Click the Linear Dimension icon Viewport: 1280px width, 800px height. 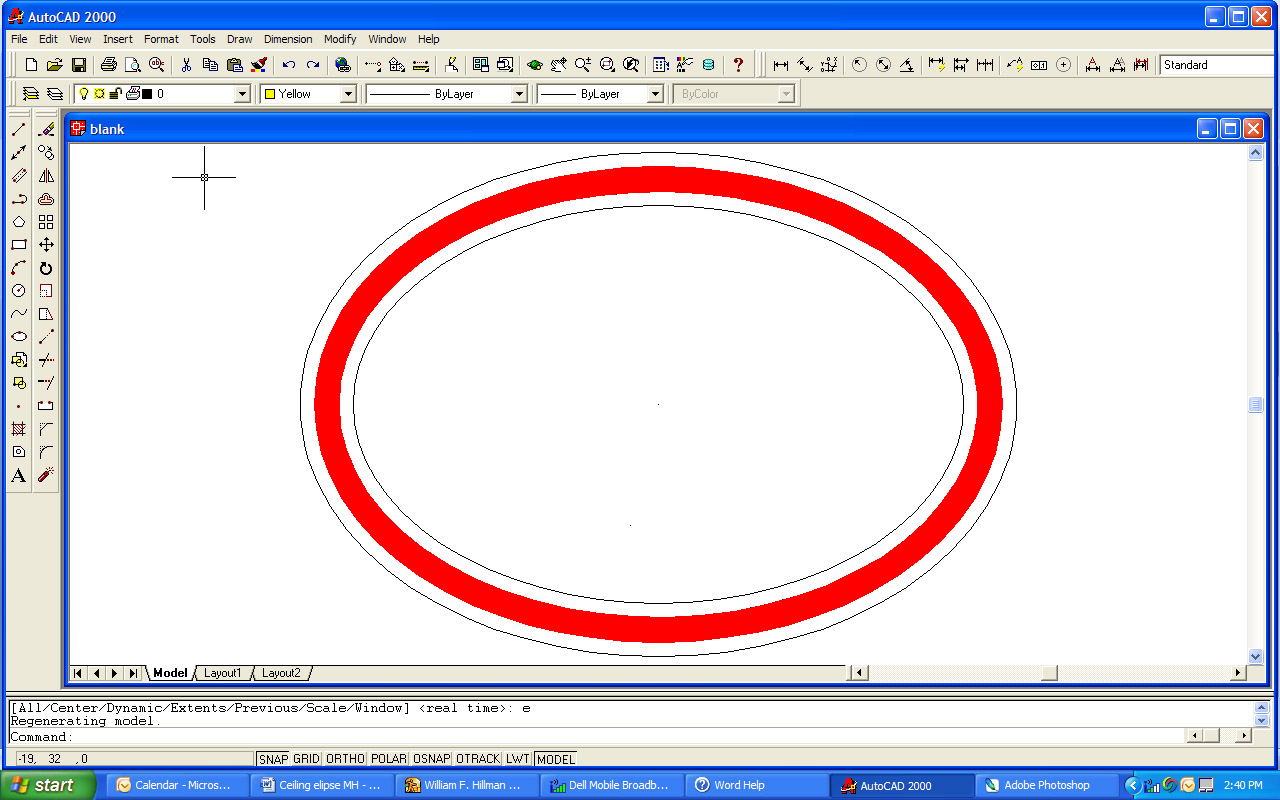(781, 65)
